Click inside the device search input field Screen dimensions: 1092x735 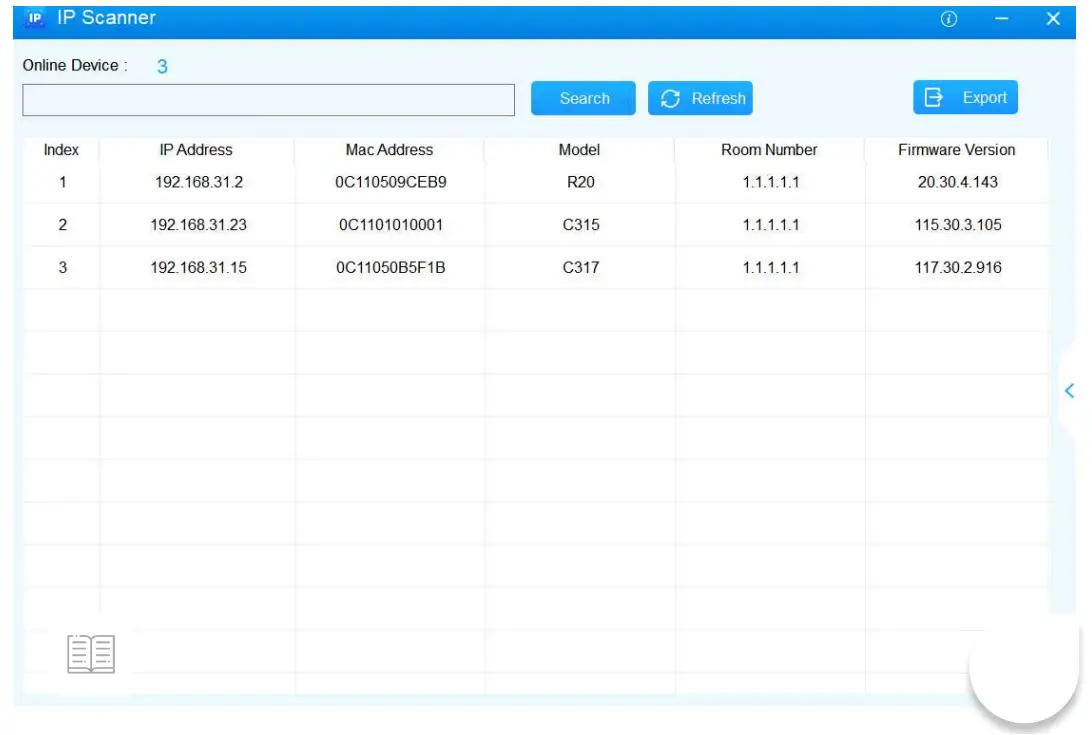[x=268, y=99]
